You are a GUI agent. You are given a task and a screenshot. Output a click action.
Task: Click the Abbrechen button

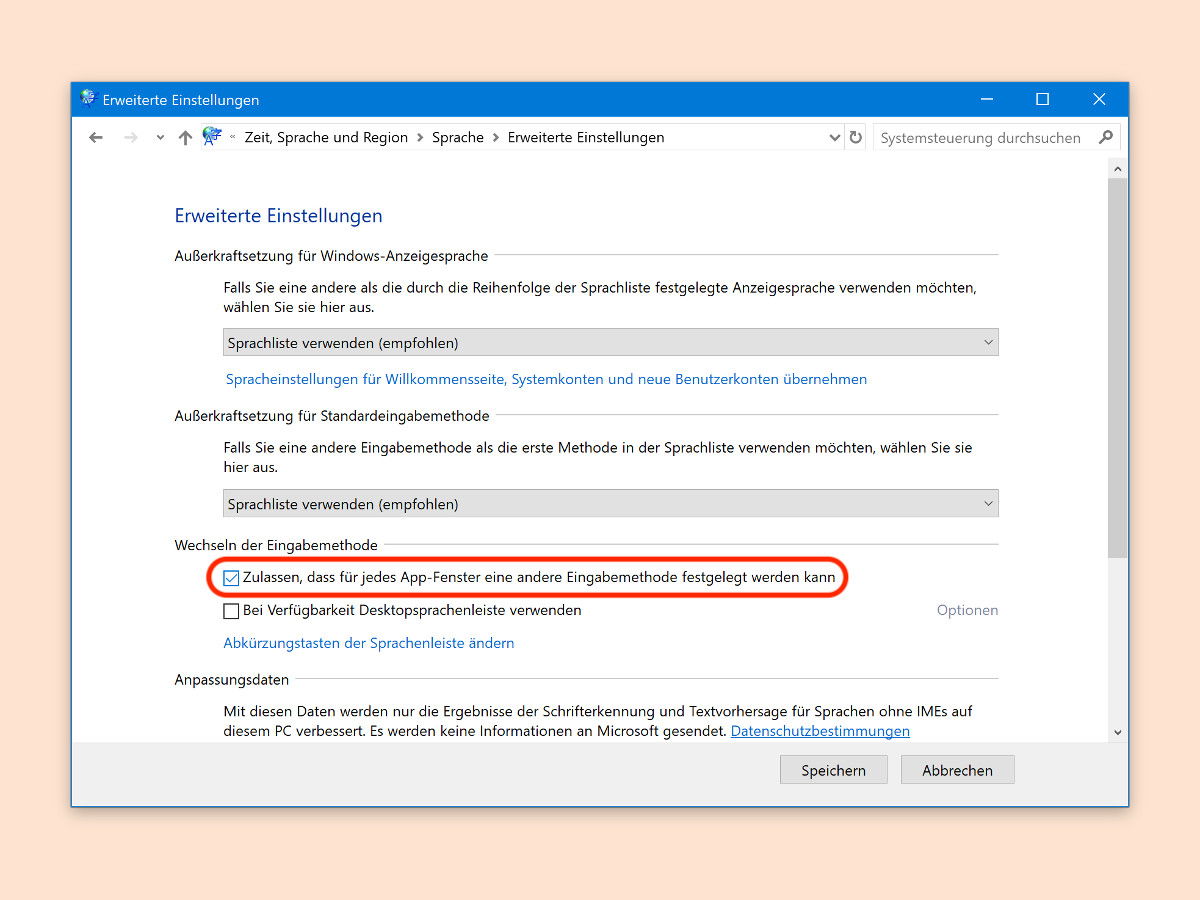coord(957,770)
